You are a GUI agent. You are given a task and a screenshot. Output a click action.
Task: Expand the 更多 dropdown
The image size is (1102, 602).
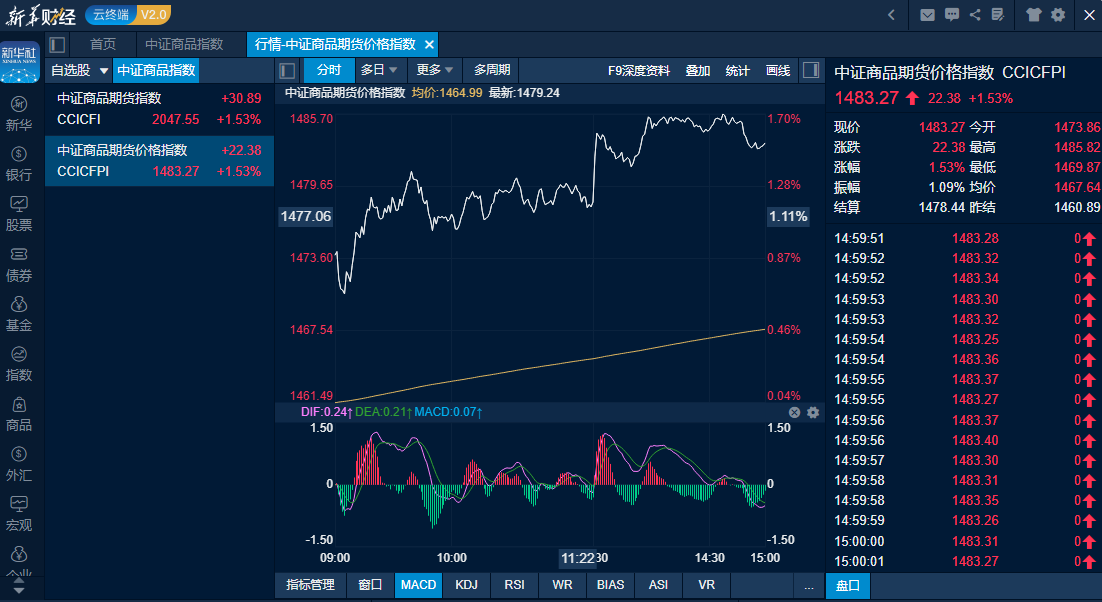(x=435, y=70)
